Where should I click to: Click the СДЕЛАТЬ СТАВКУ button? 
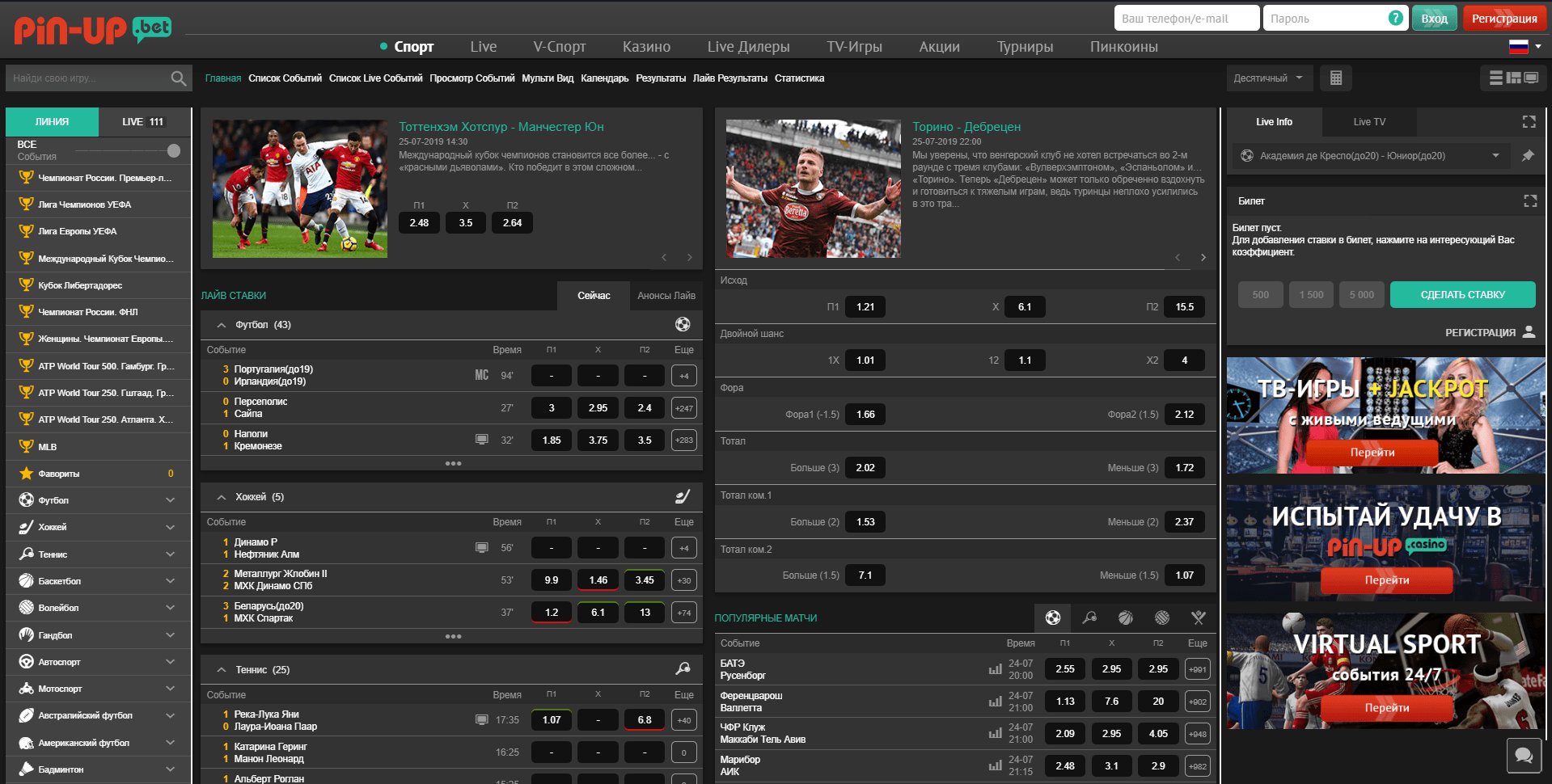pyautogui.click(x=1462, y=295)
